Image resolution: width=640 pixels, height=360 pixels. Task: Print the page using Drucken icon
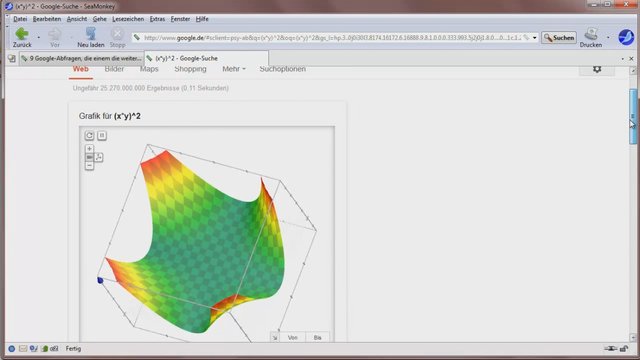591,37
